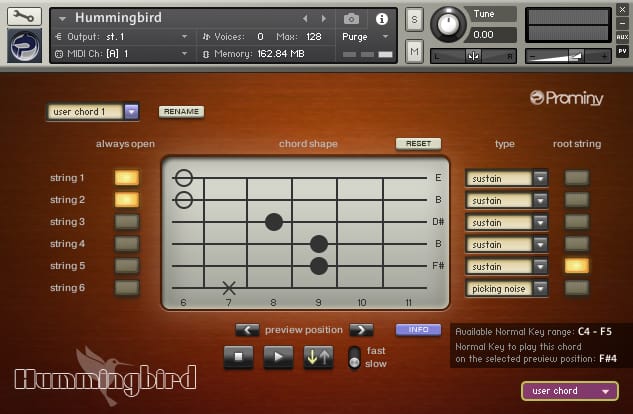Expand string 6 picking noise type dropdown
Screen dimensions: 633x414
(540, 289)
